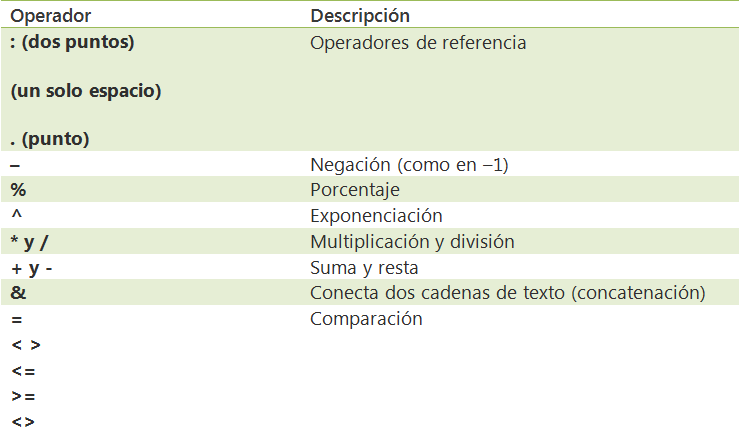
Task: Click the "Descripción" column header
Action: point(360,17)
